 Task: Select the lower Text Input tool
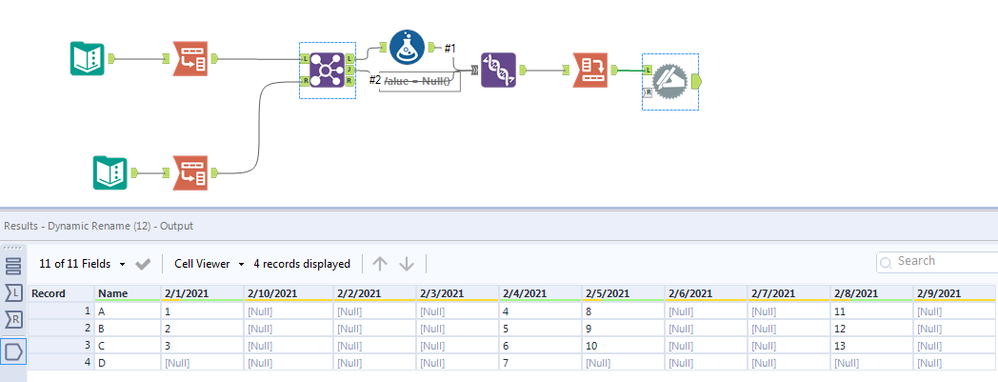110,173
